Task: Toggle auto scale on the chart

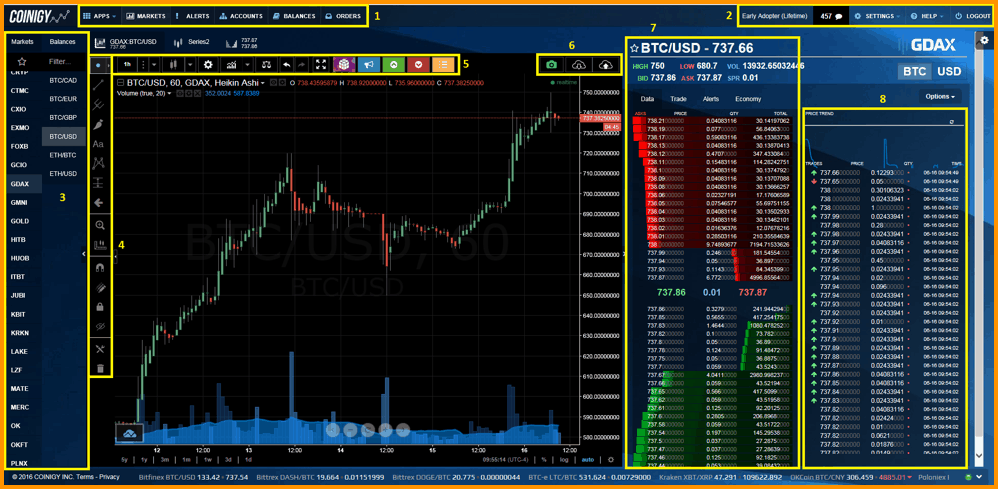Action: (587, 459)
